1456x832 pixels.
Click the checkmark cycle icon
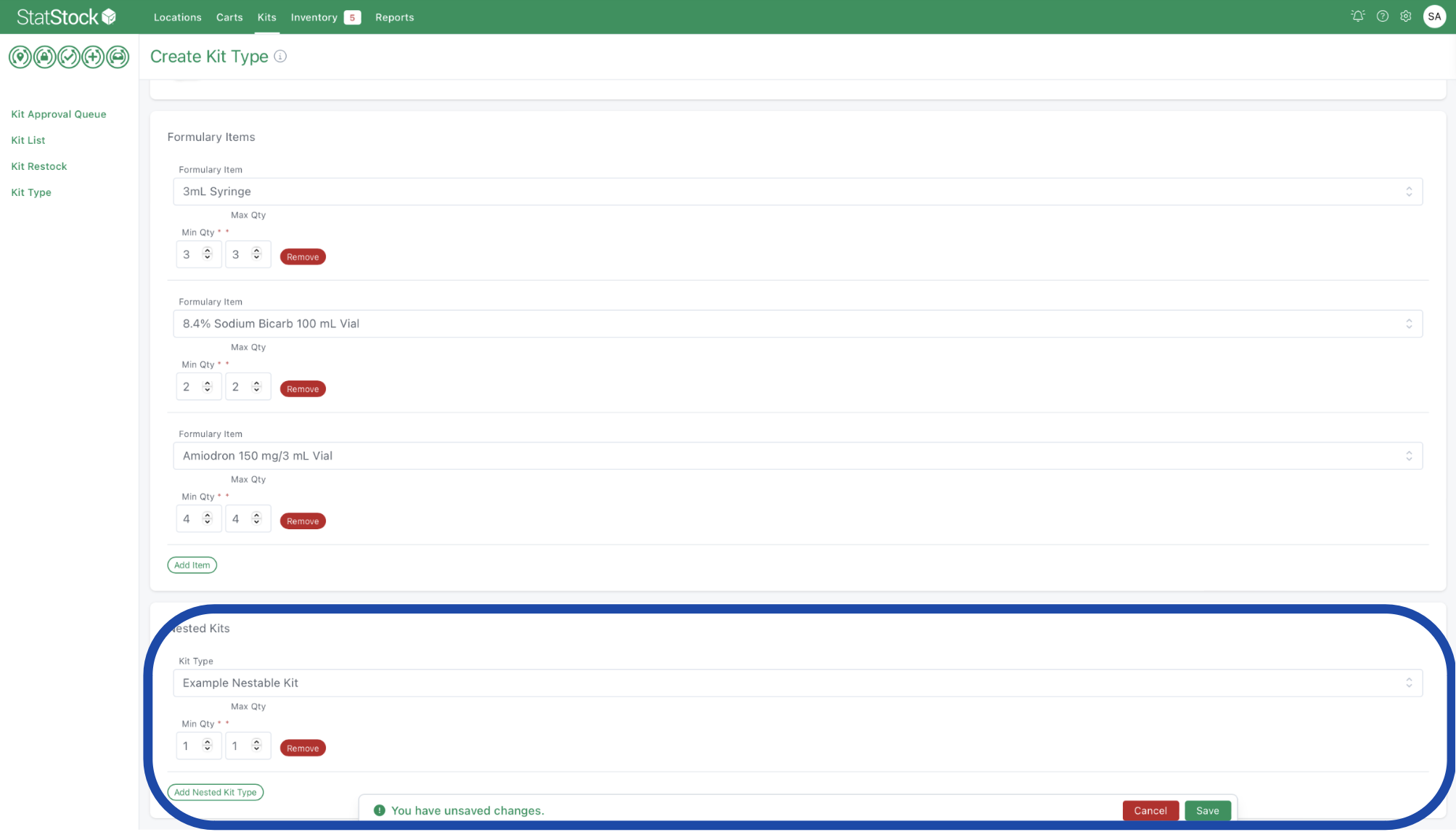69,57
